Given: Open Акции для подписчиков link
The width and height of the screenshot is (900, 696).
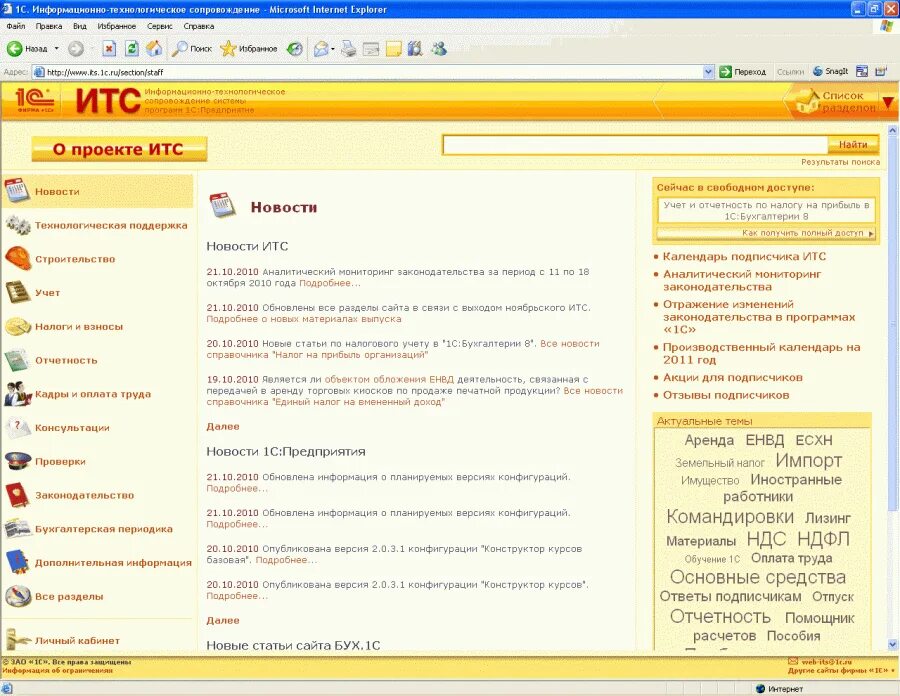Looking at the screenshot, I should pos(732,378).
